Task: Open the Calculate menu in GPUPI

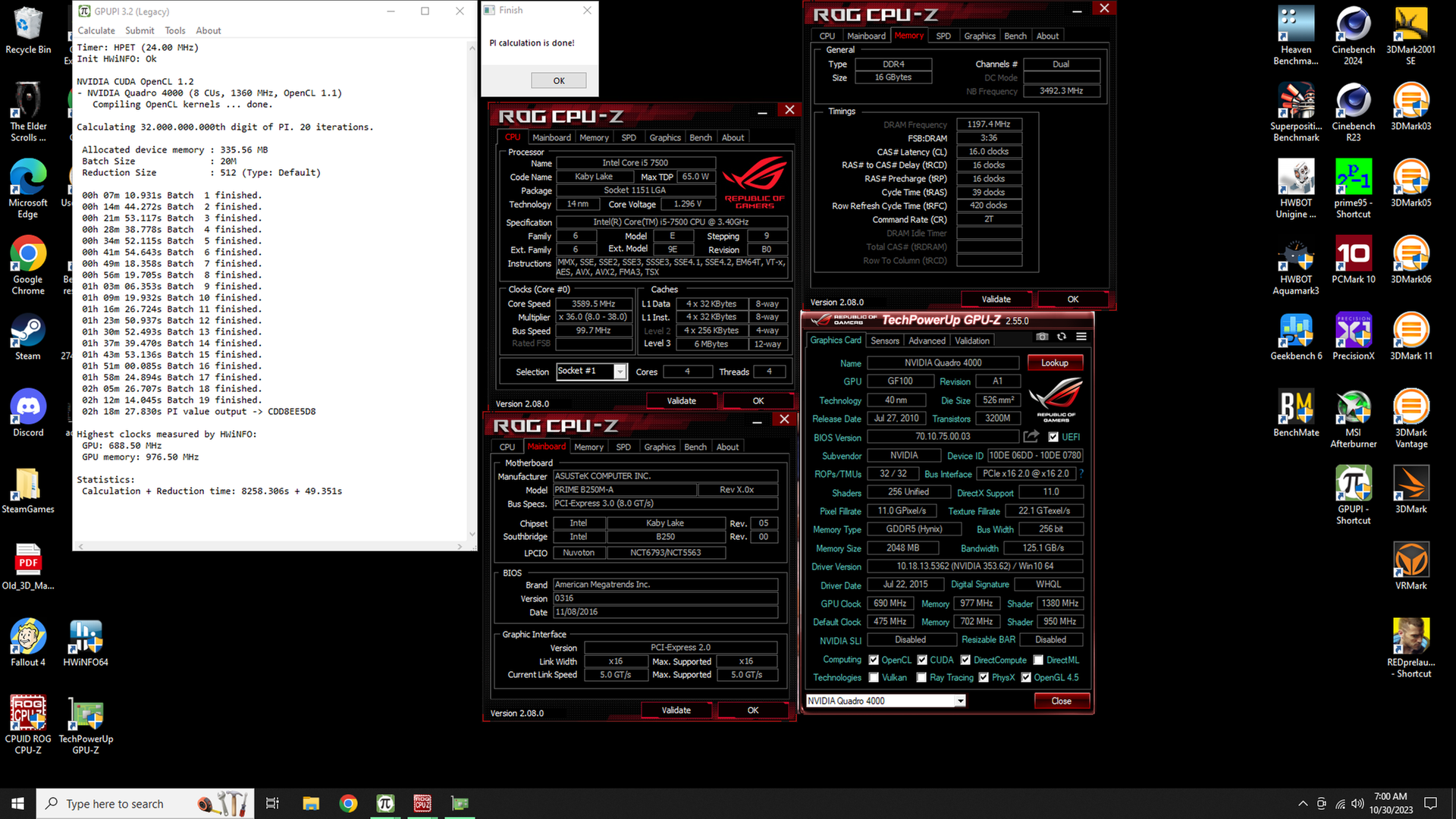Action: 96,30
